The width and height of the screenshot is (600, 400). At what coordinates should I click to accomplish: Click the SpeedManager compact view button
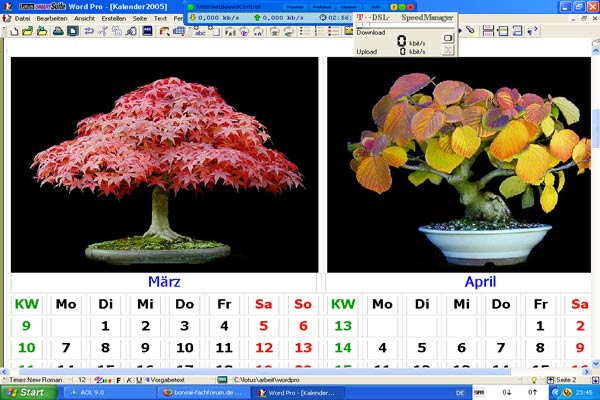pyautogui.click(x=448, y=38)
